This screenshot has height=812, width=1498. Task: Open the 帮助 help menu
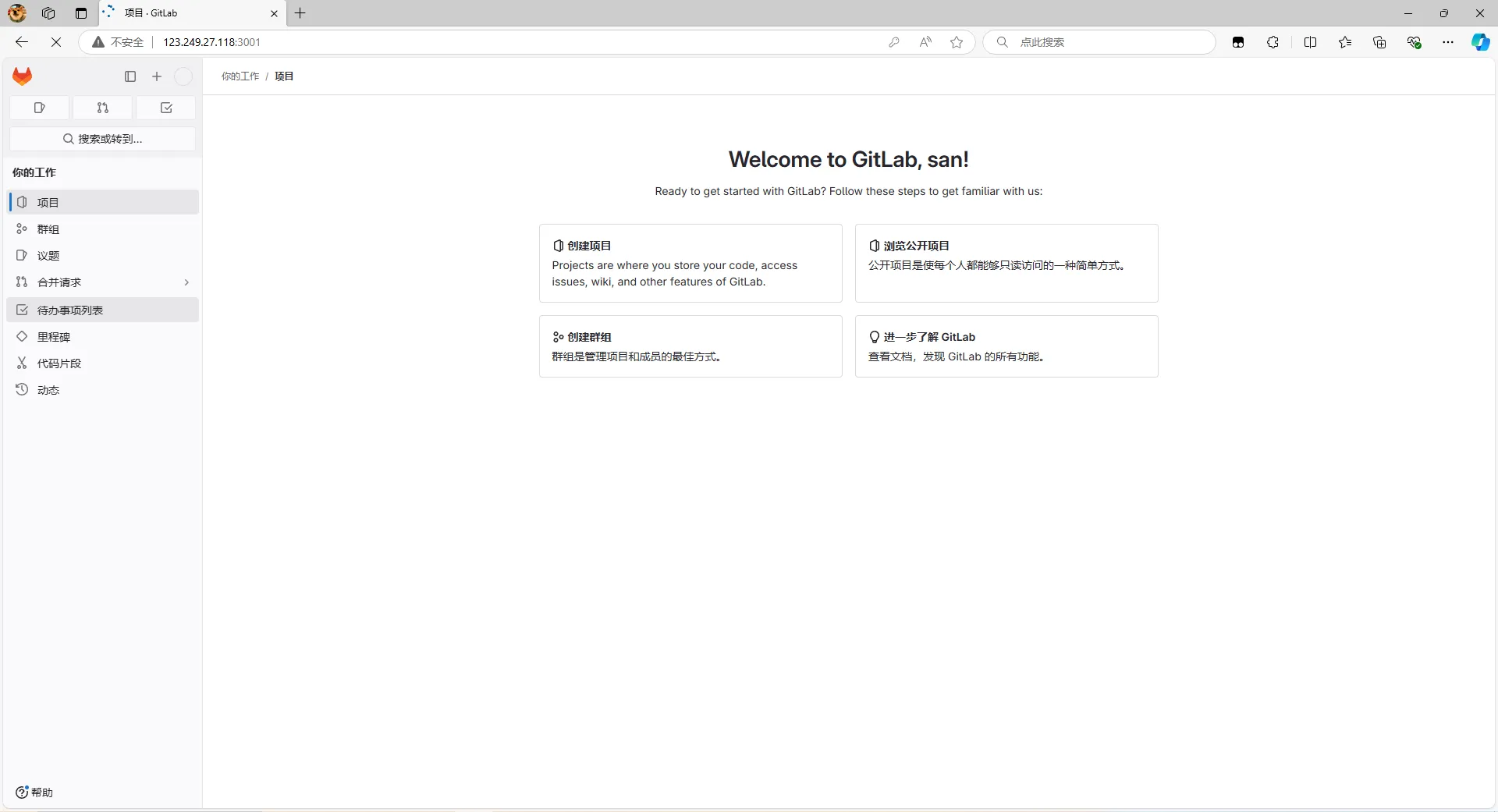pyautogui.click(x=34, y=792)
